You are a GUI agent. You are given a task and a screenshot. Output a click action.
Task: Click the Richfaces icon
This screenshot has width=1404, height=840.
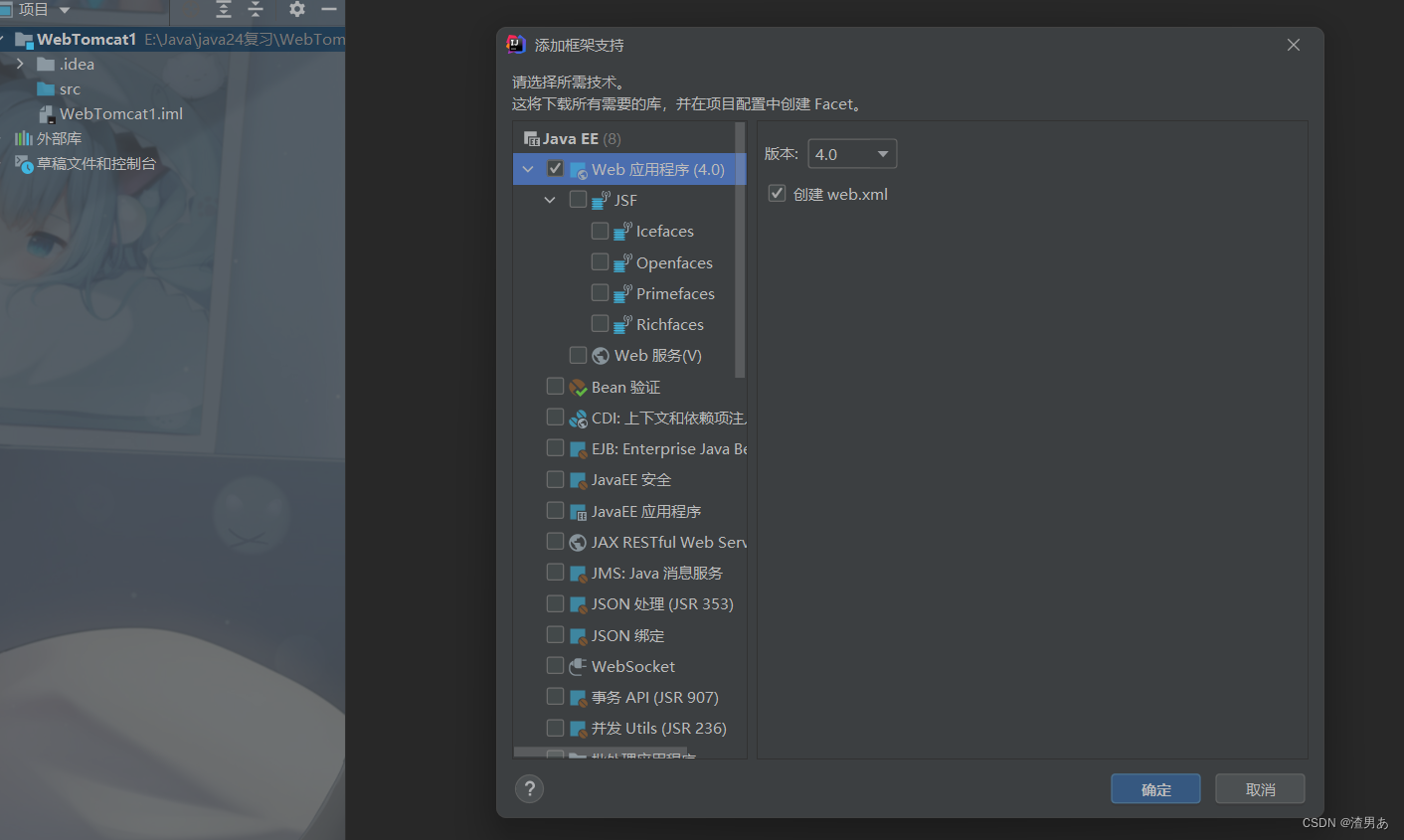(x=622, y=324)
